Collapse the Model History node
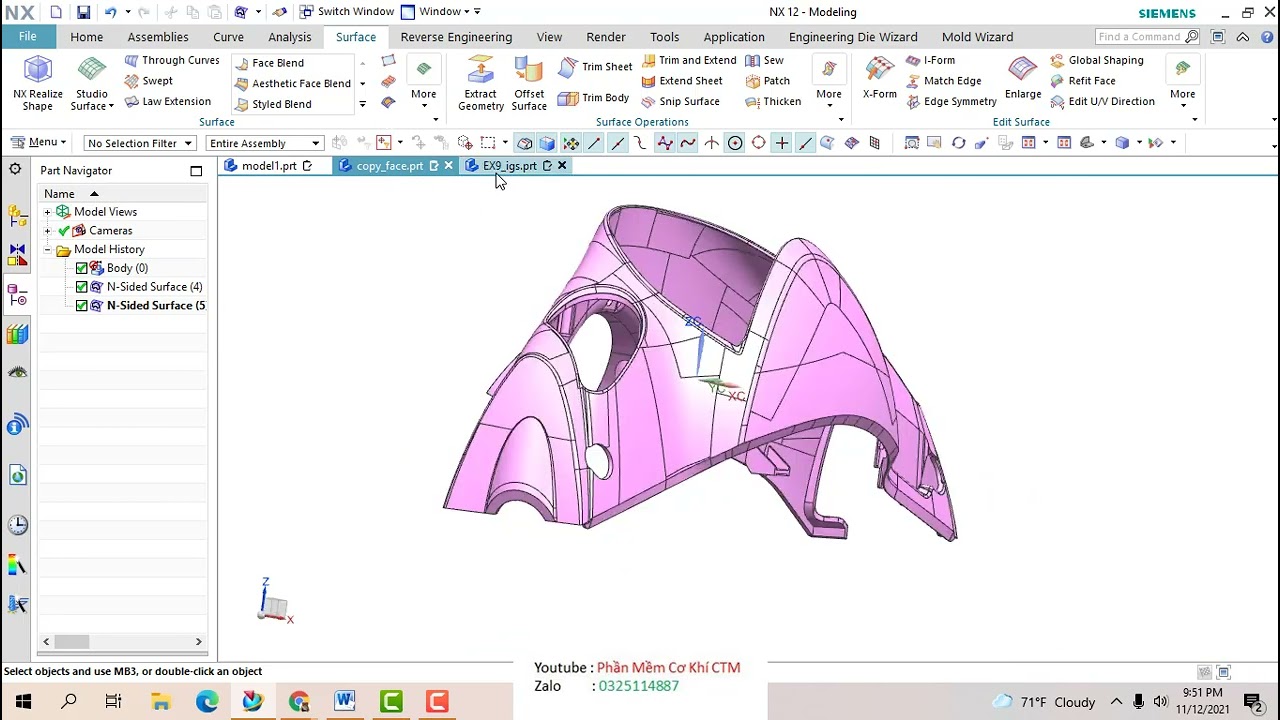 (x=47, y=250)
